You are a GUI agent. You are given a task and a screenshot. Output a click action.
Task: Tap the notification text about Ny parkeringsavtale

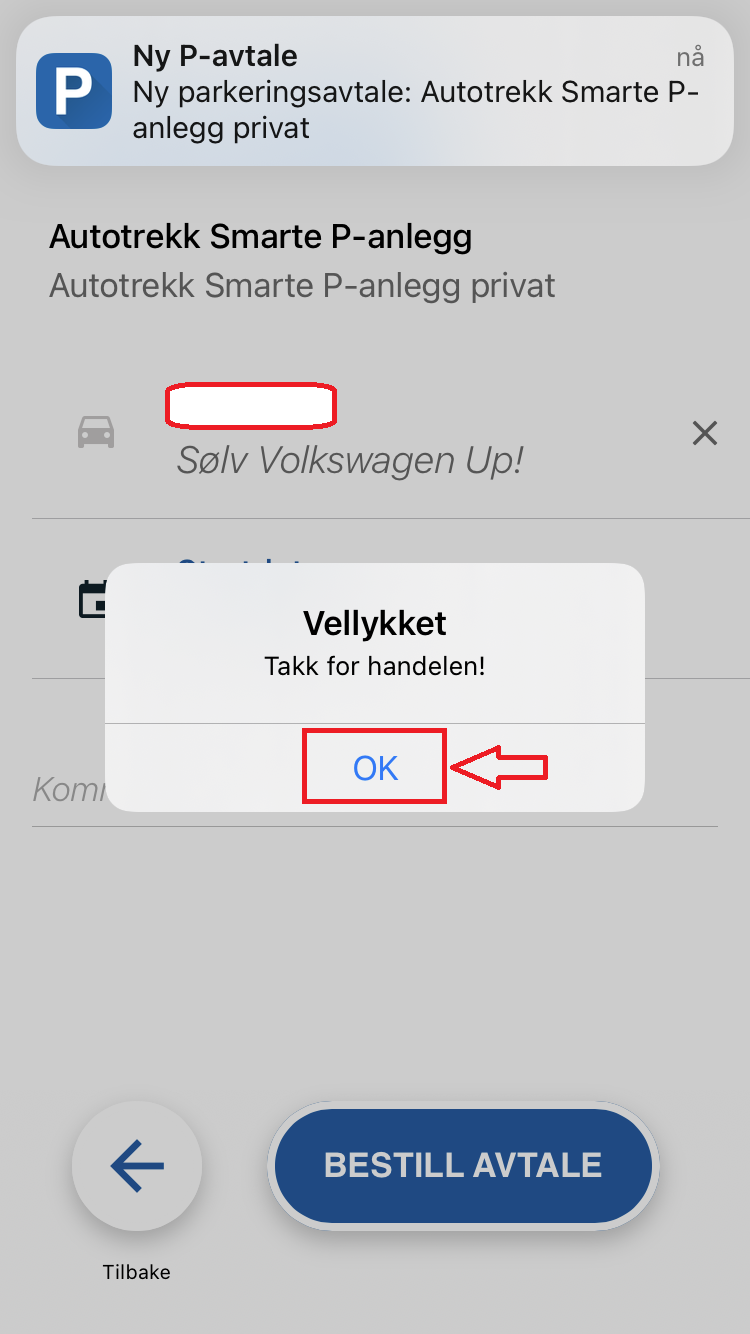click(416, 110)
